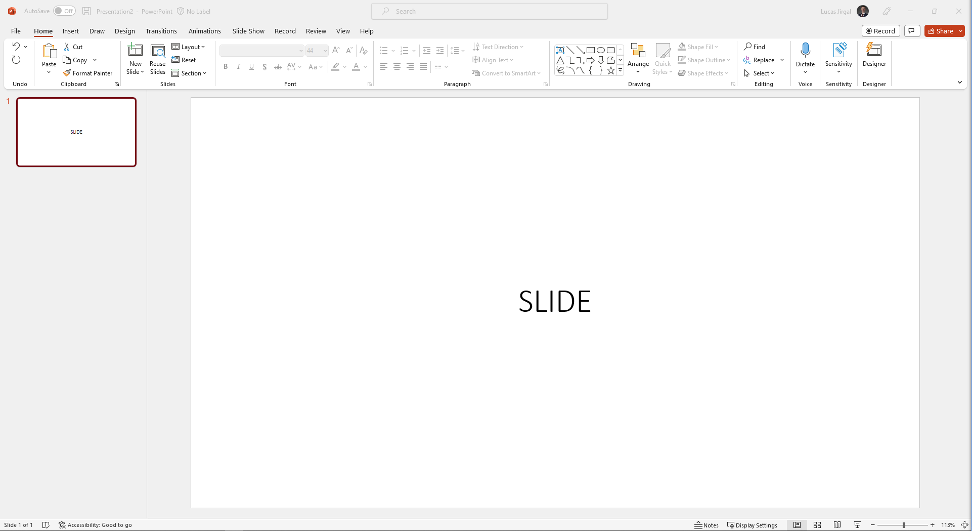Image resolution: width=972 pixels, height=531 pixels.
Task: Click the New Slide icon
Action: [135, 51]
